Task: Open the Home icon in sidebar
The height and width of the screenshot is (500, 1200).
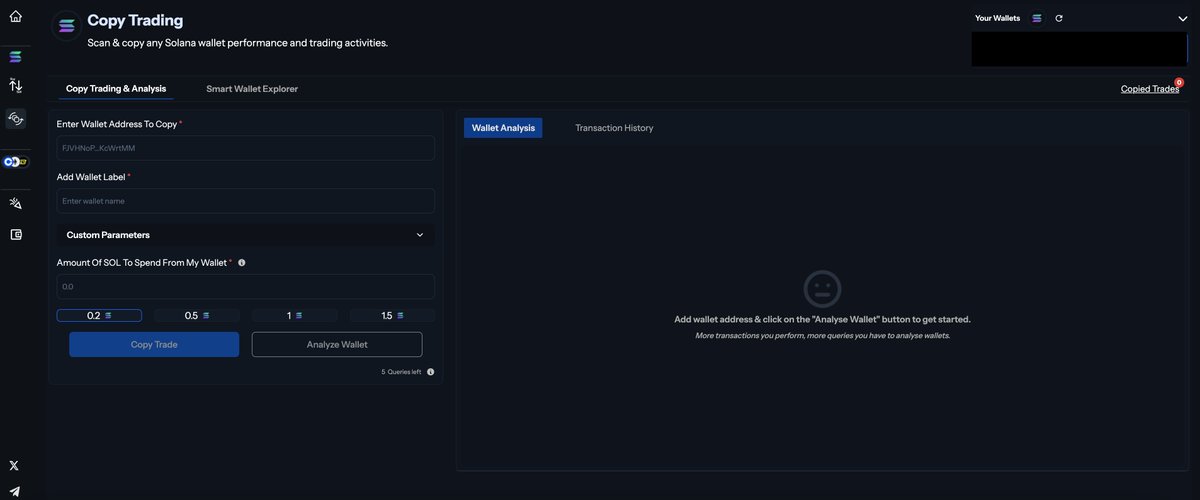Action: pyautogui.click(x=15, y=16)
